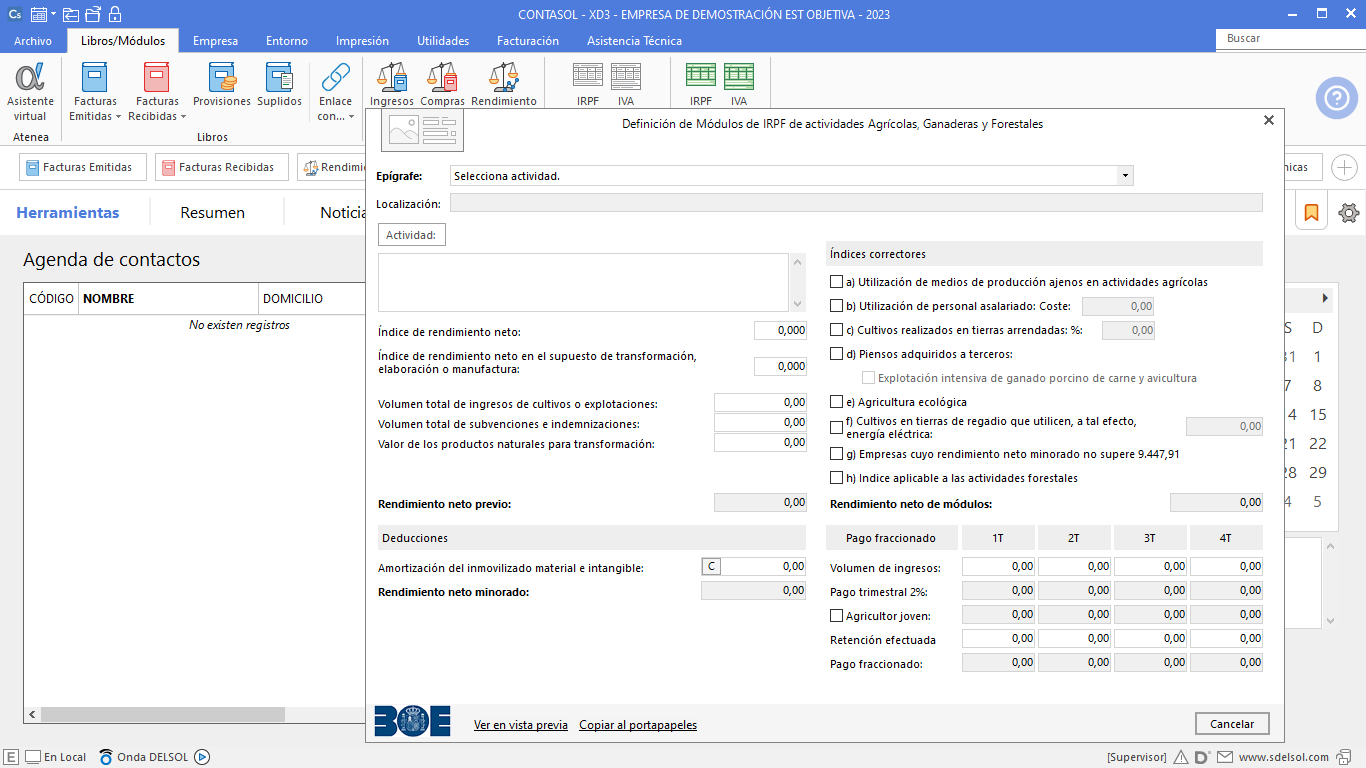
Task: Open the Facturación ribbon tab
Action: pyautogui.click(x=527, y=41)
